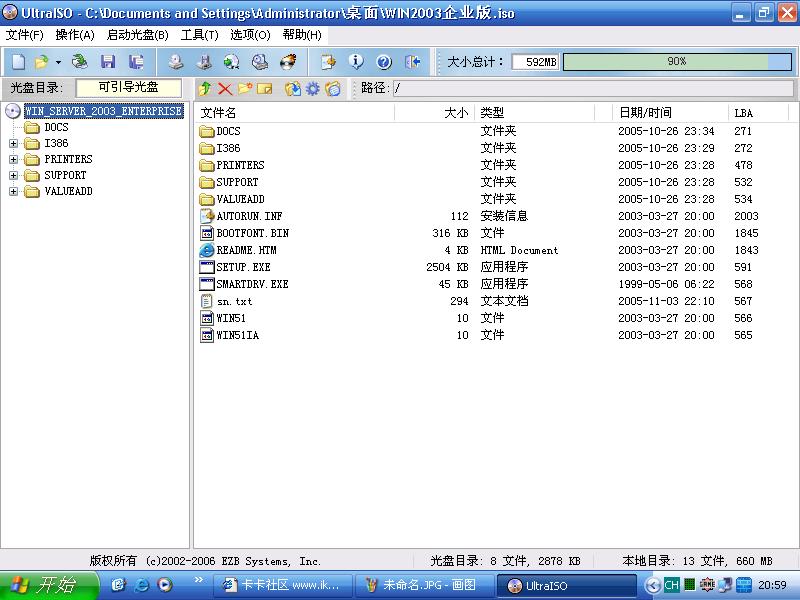Open the 启动光盘(B) menu

coord(137,35)
